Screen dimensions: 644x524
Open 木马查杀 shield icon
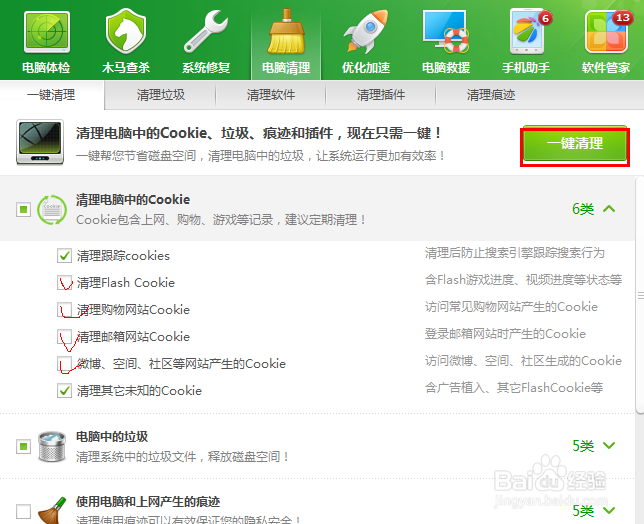tap(126, 32)
